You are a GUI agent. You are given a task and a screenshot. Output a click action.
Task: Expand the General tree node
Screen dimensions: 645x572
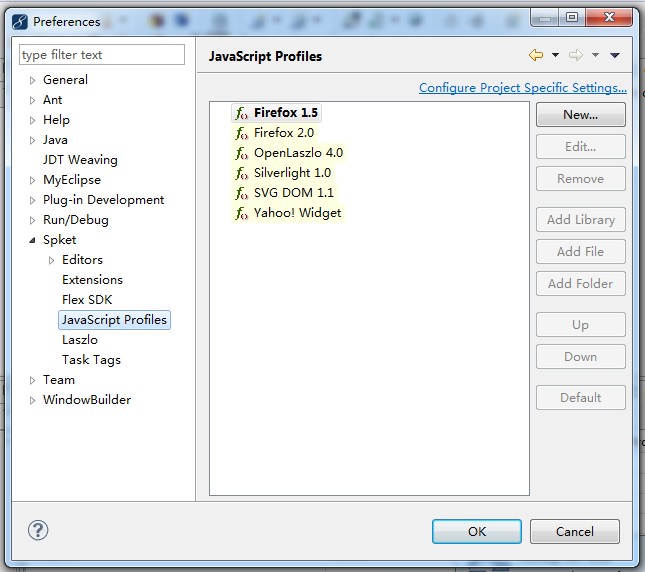pyautogui.click(x=32, y=80)
